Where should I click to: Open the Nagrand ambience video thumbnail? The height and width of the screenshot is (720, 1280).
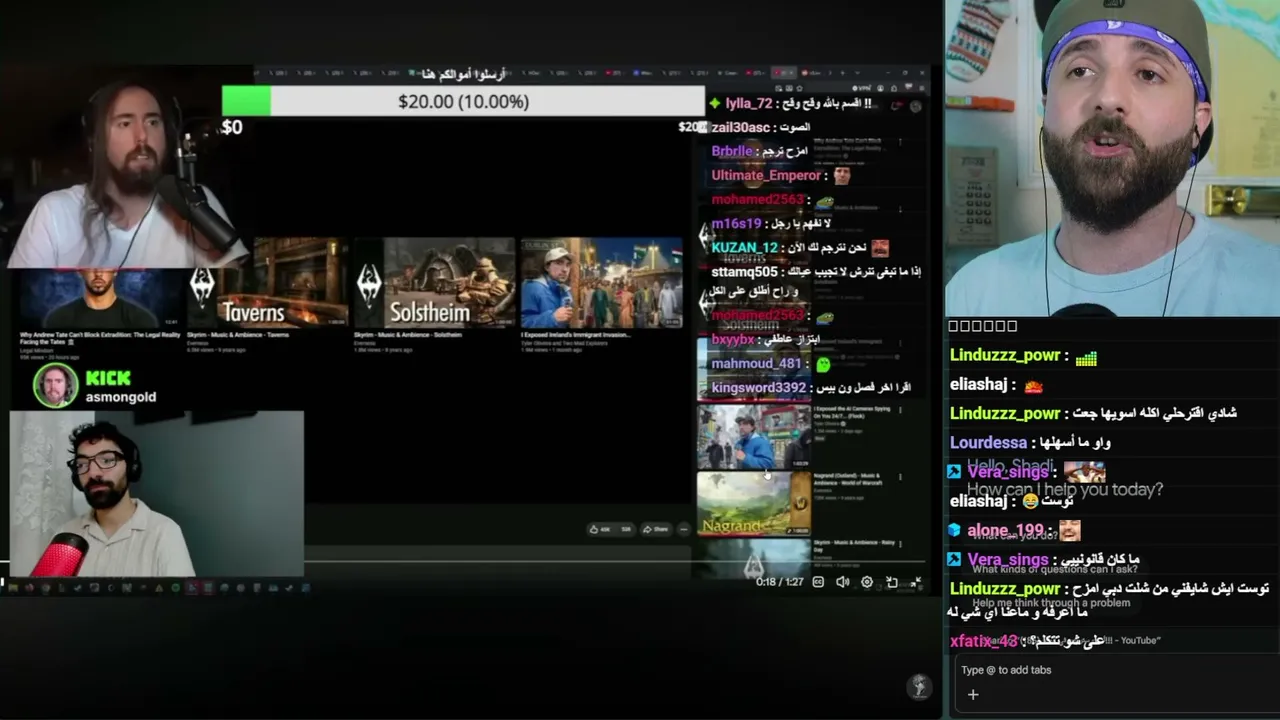pos(754,503)
